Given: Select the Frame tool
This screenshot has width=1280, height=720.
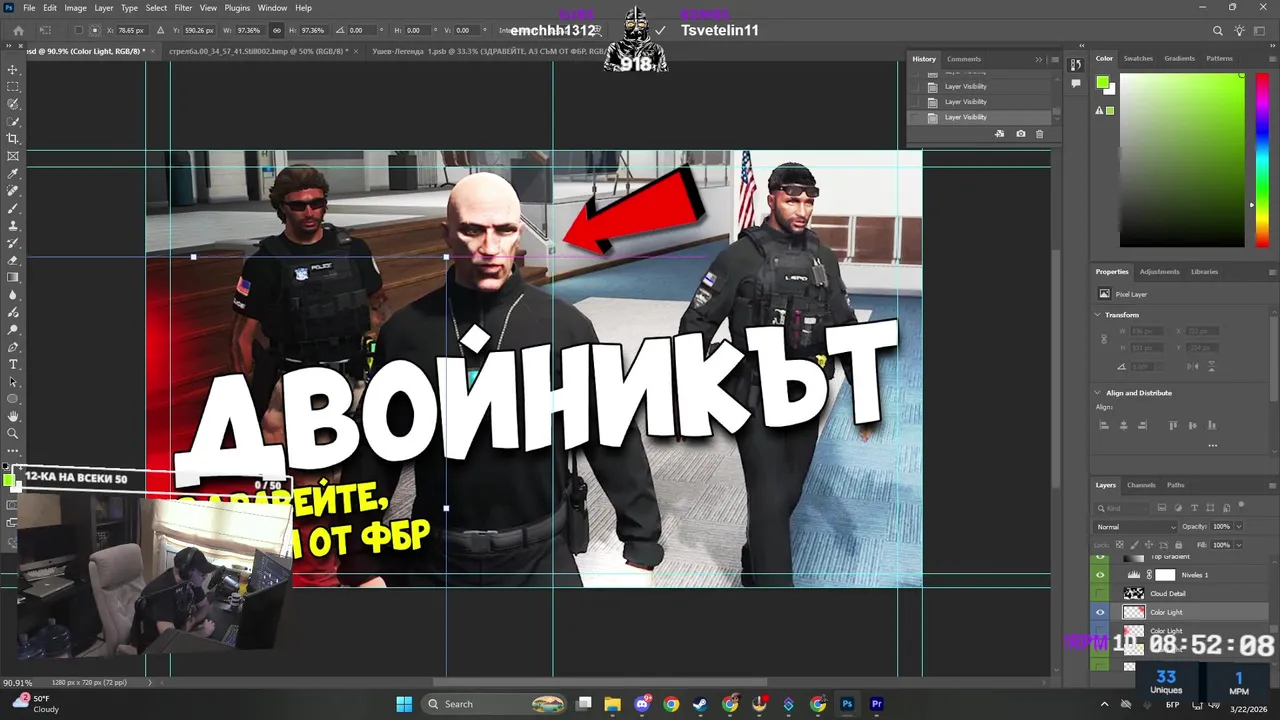Looking at the screenshot, I should pyautogui.click(x=13, y=156).
